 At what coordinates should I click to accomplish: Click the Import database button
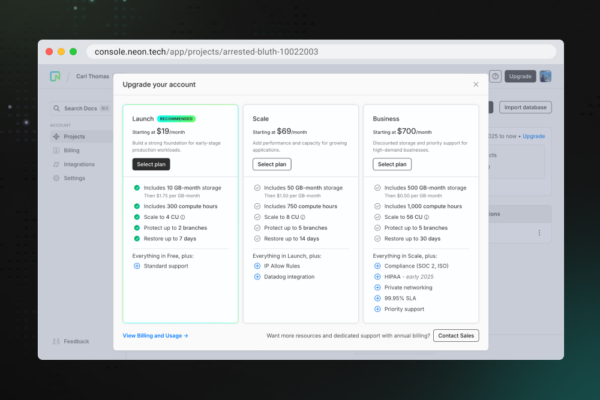point(525,107)
